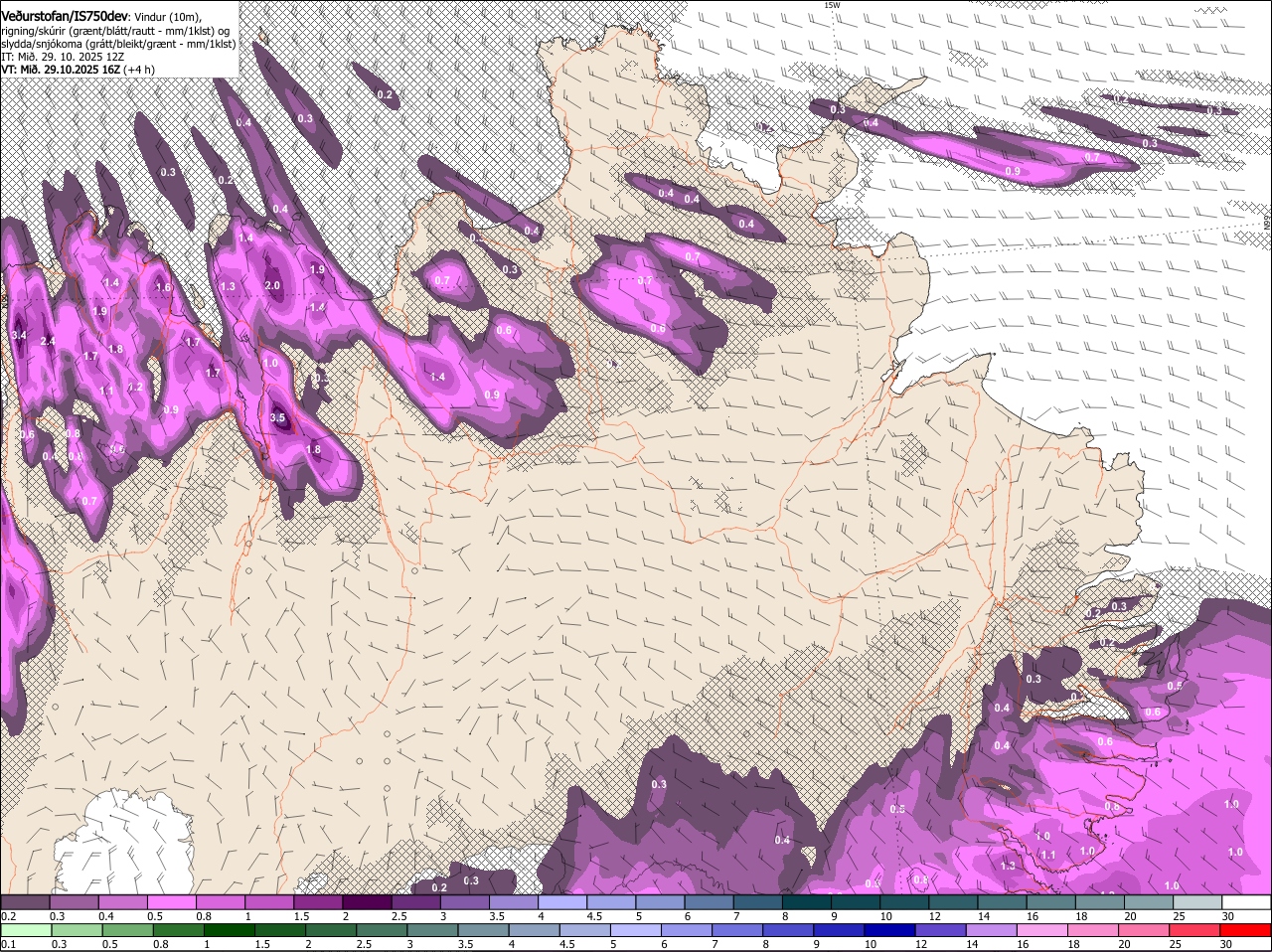Click the 30 label in the bottom legend row
Image resolution: width=1272 pixels, height=952 pixels.
coord(1227,944)
